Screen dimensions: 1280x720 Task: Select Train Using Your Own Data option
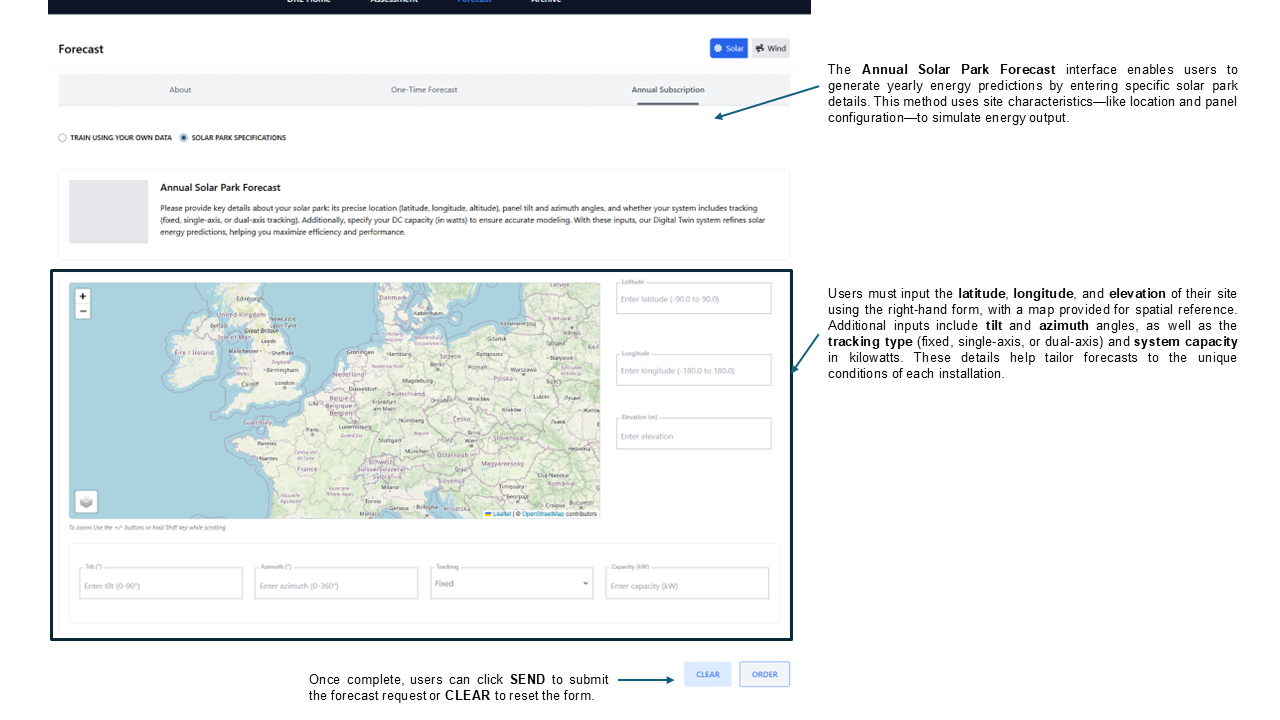63,138
